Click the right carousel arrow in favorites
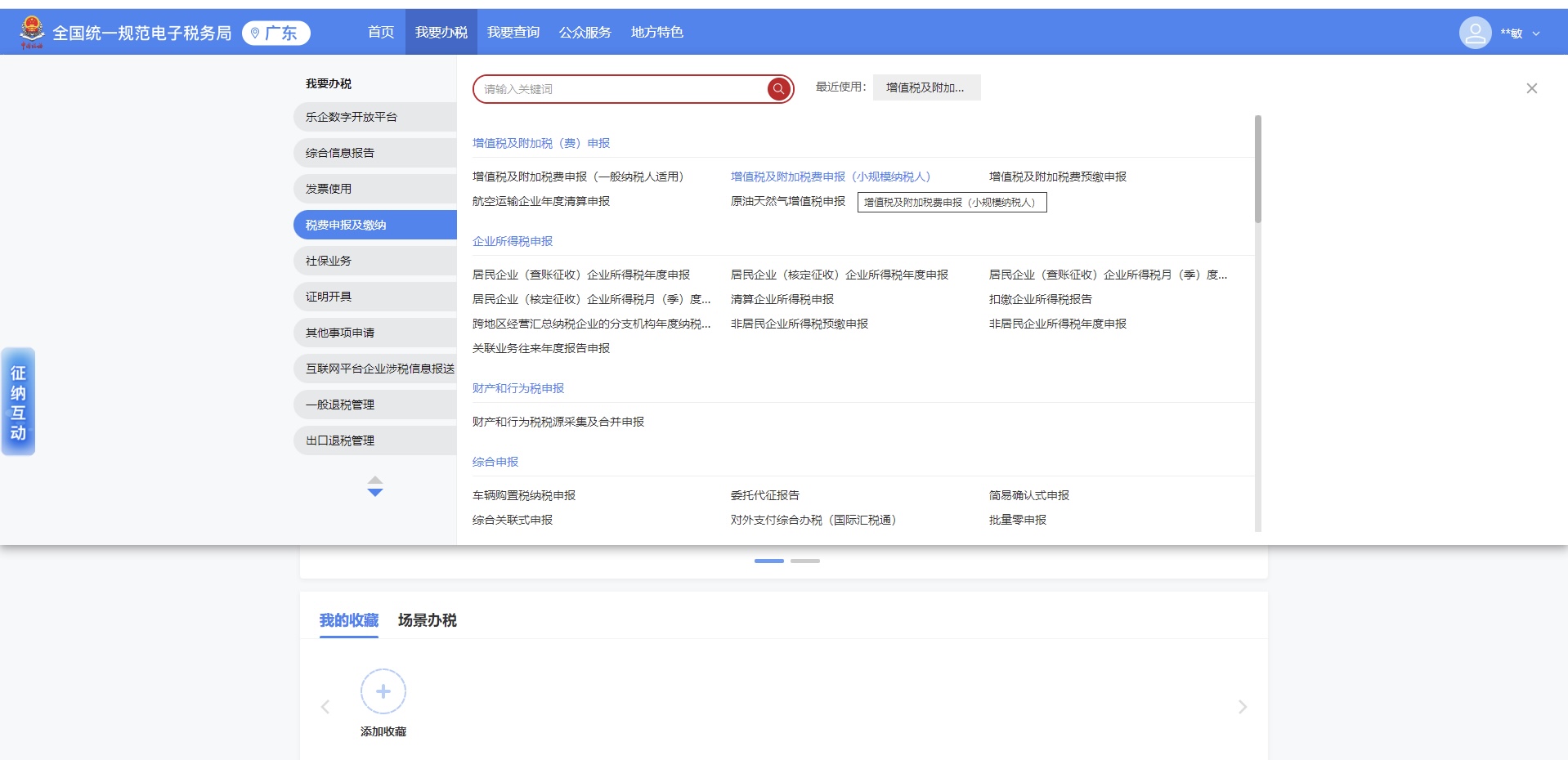 tap(1242, 706)
